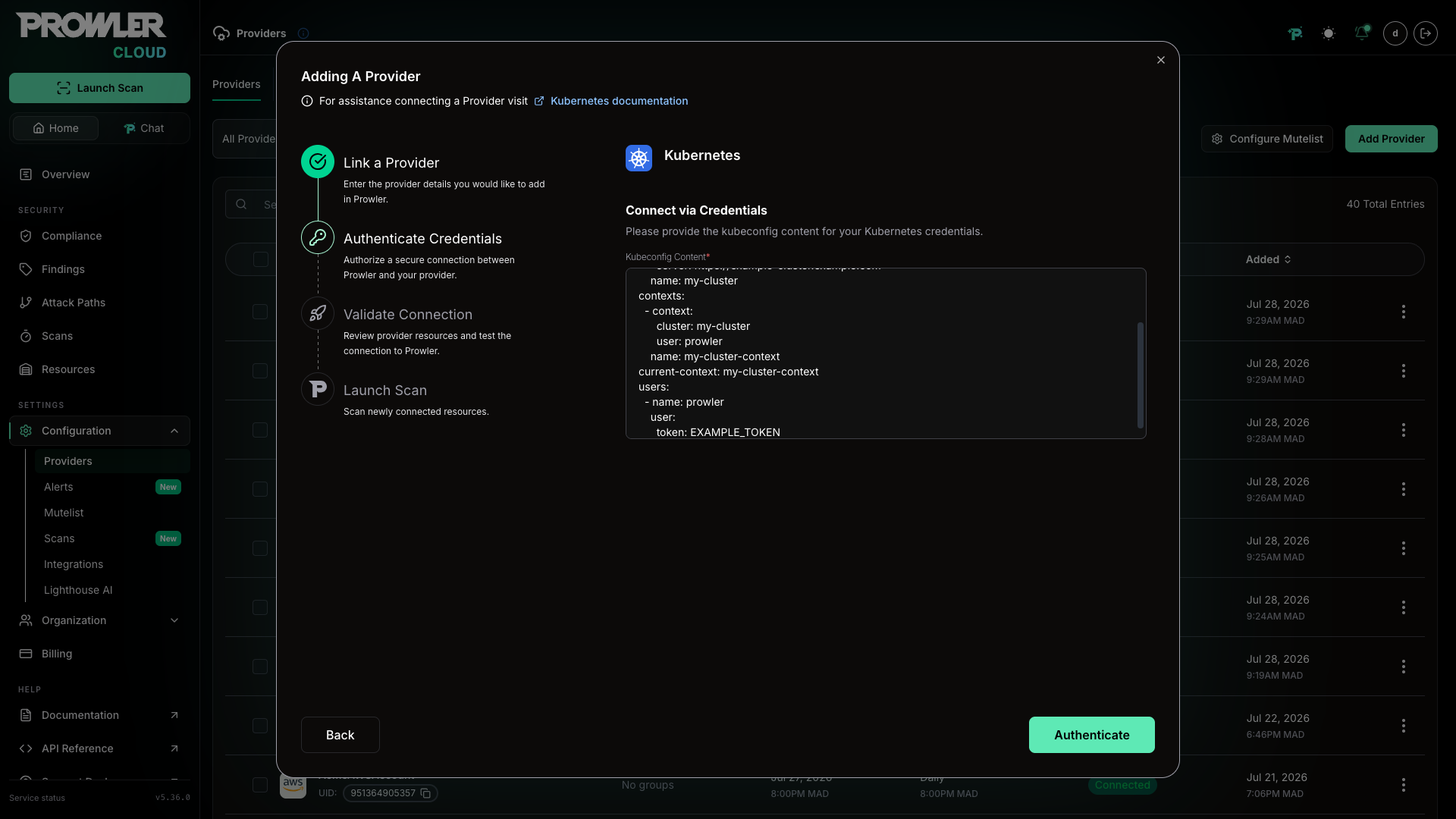The image size is (1456, 819).
Task: Click the Validate Connection rocket icon
Action: pyautogui.click(x=318, y=313)
